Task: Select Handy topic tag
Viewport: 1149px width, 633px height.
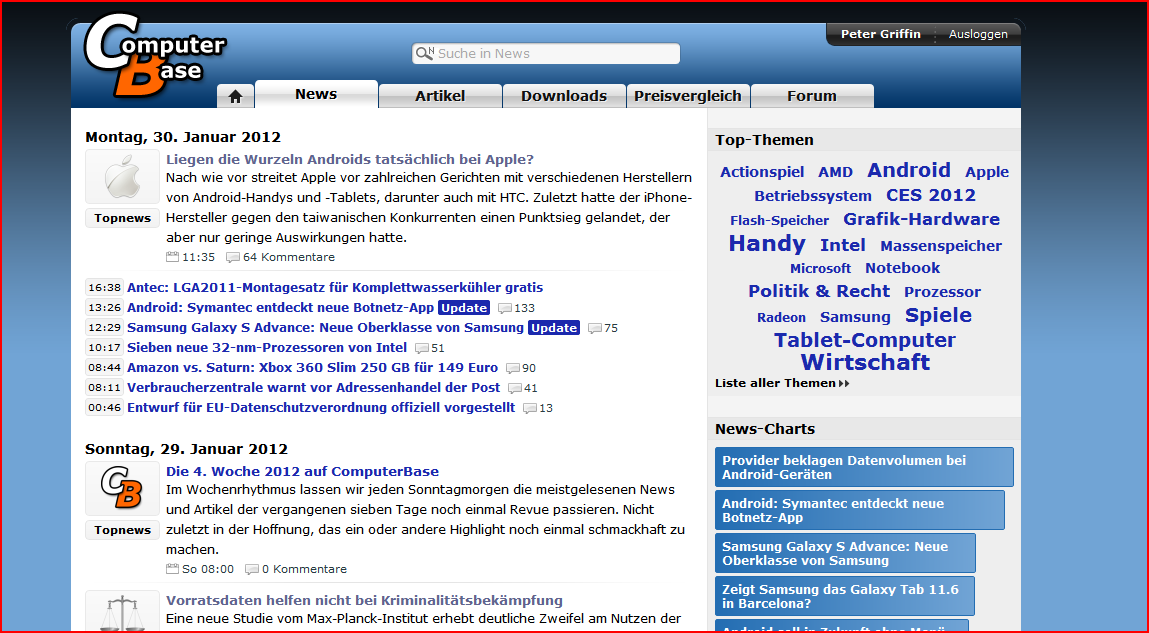Action: coord(766,243)
